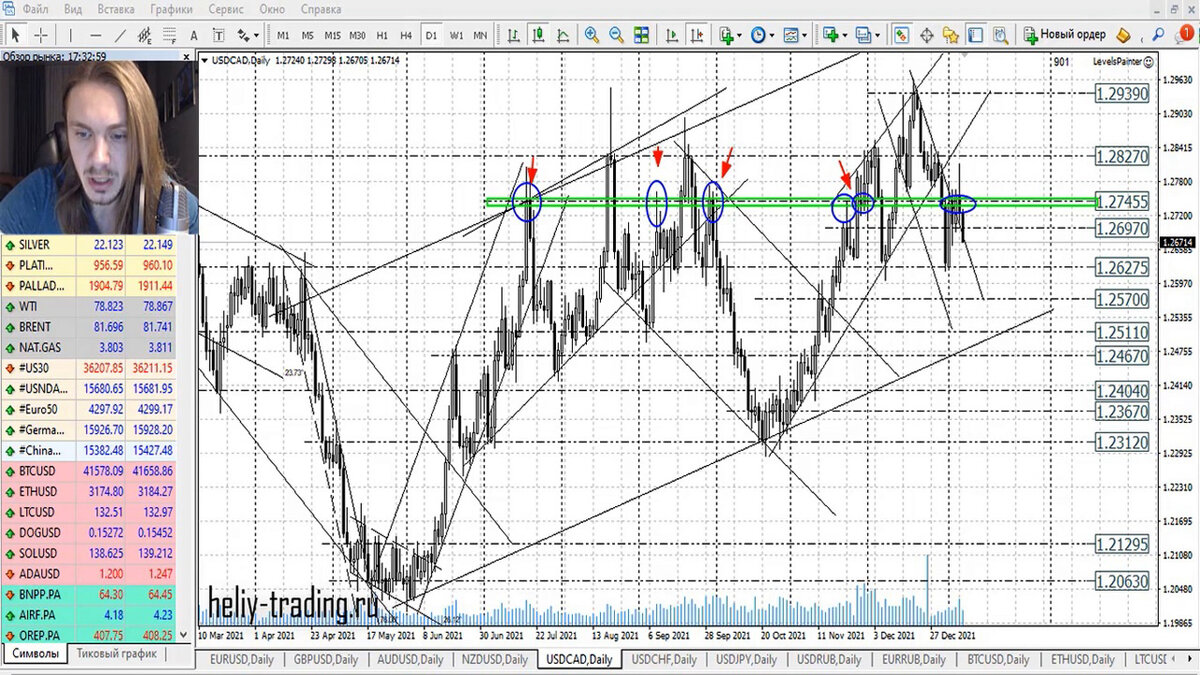Screen dimensions: 1200x675
Task: Activate the crosshair tool
Action: 41,35
